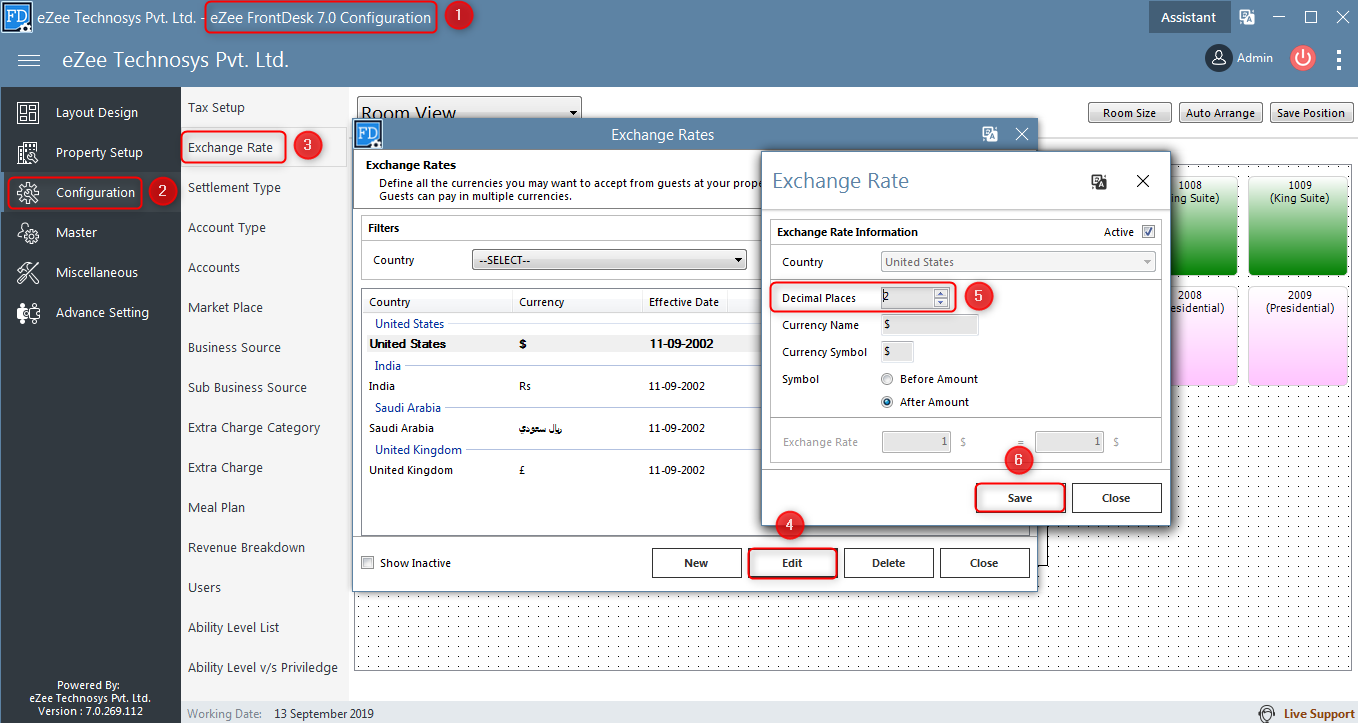This screenshot has height=723, width=1358.
Task: Click the Decimal Places input field
Action: click(x=907, y=298)
